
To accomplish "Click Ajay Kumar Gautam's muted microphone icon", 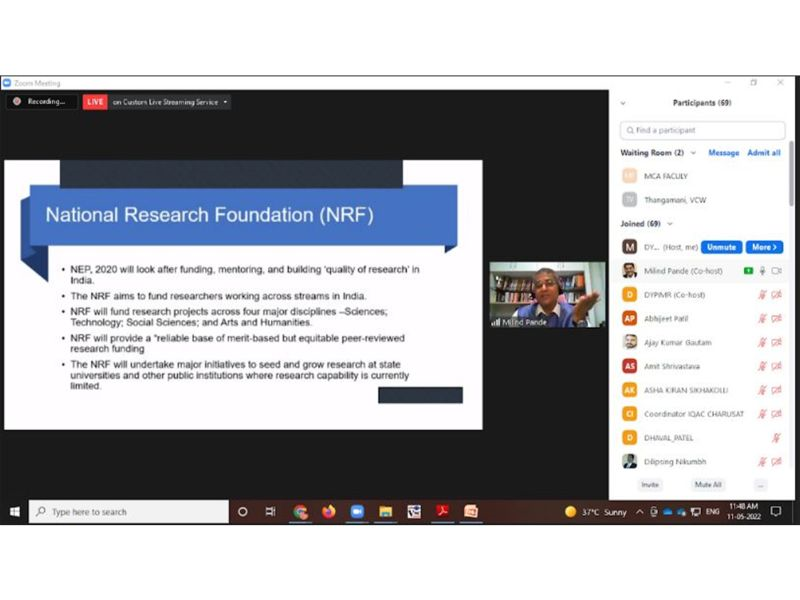I will 762,342.
